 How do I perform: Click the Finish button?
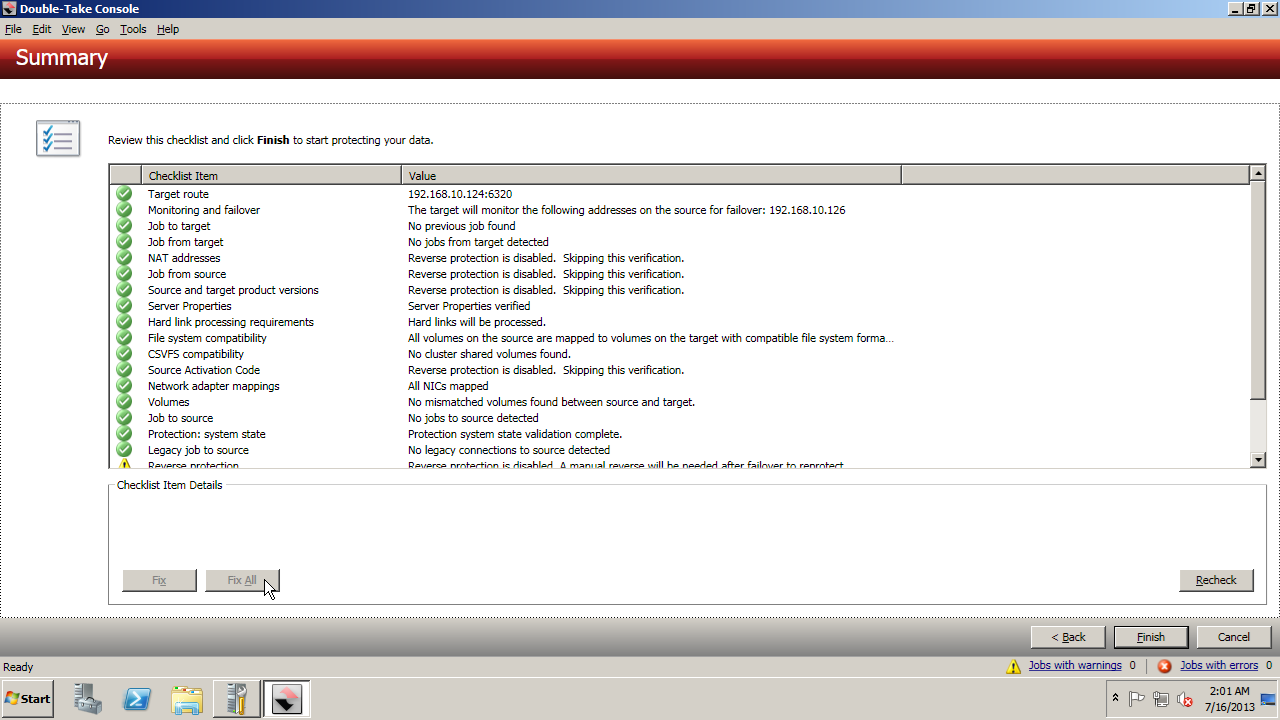click(1151, 637)
